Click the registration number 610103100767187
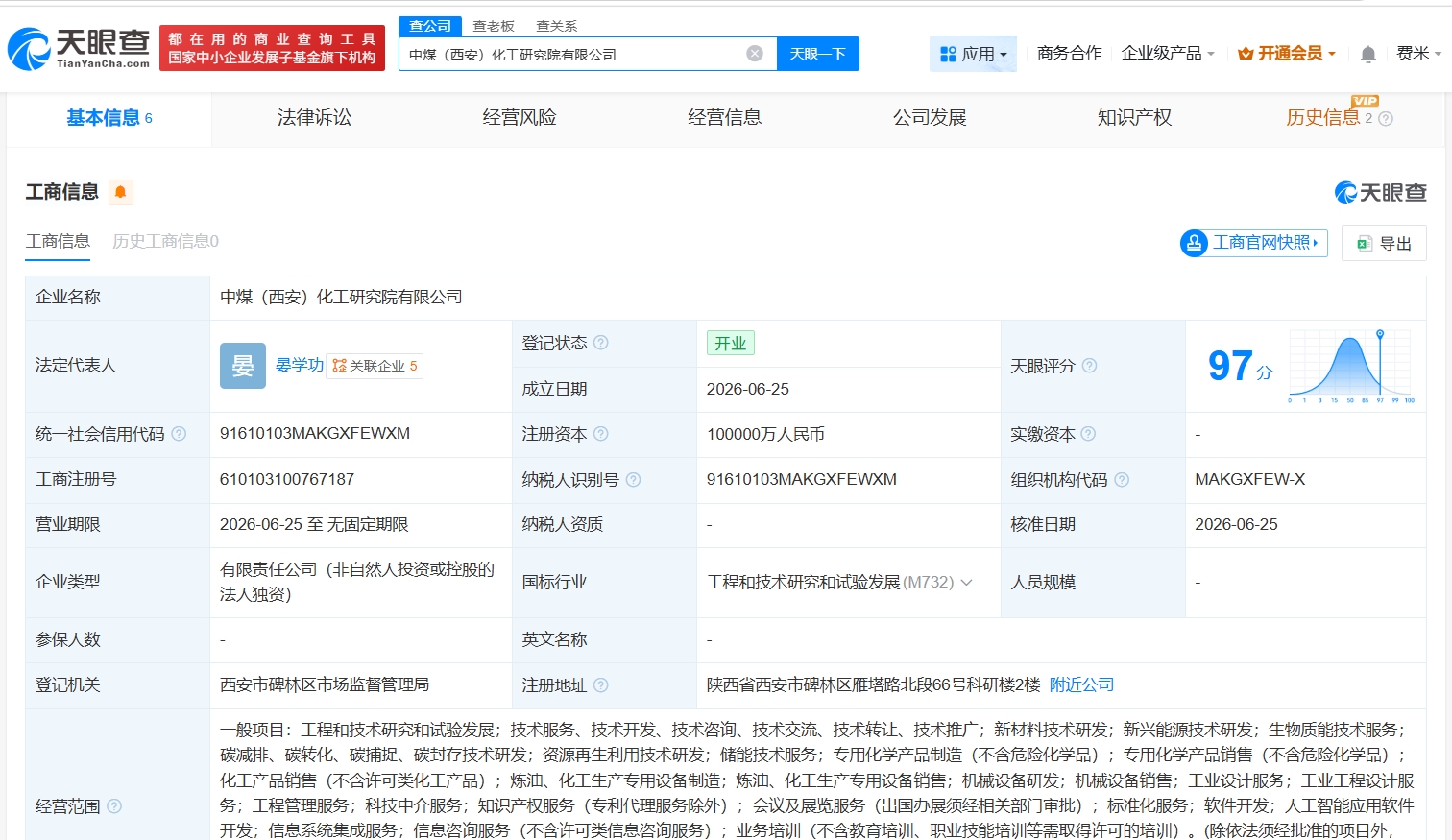Screen dimensions: 1452x840 click(287, 479)
